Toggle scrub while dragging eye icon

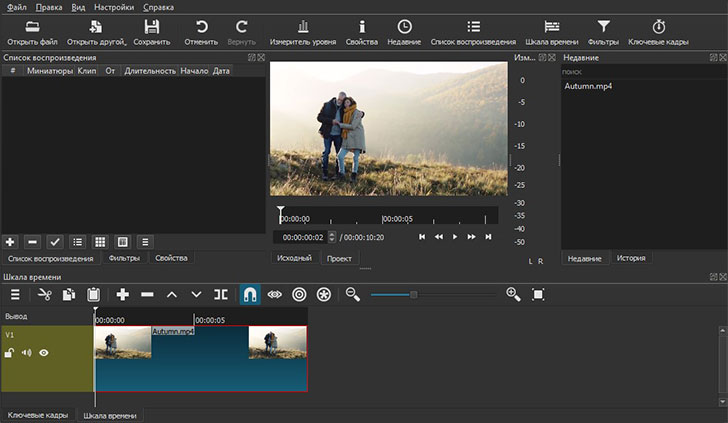275,294
